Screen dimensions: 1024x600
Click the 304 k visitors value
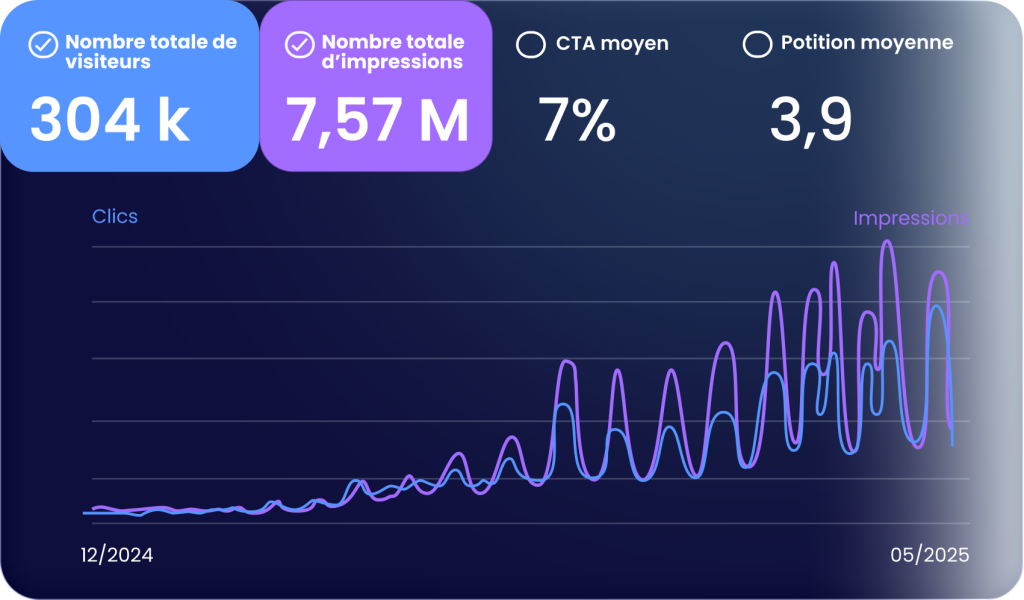tap(110, 121)
